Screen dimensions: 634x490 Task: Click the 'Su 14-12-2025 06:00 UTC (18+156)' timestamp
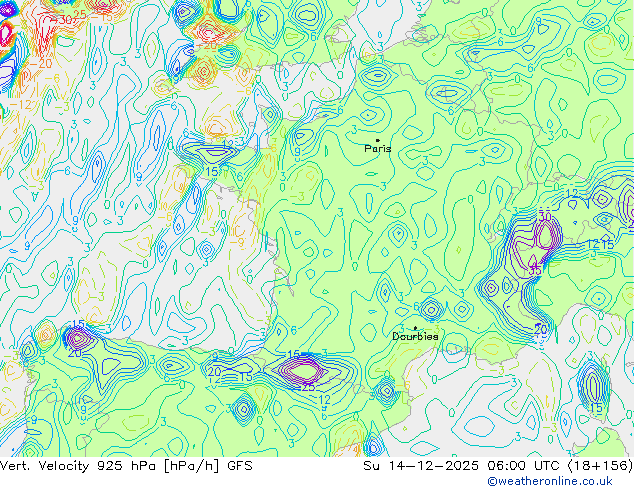(498, 466)
